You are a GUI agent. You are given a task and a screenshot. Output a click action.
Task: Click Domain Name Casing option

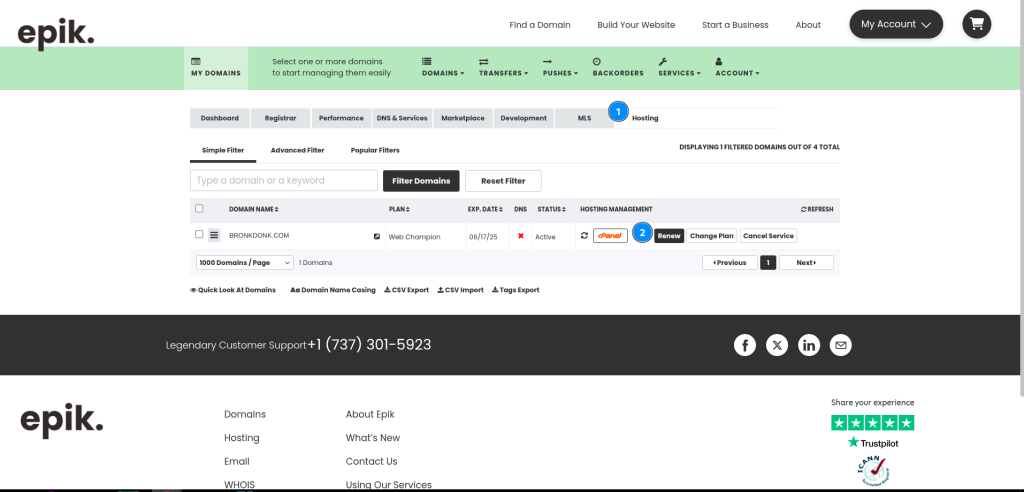pyautogui.click(x=333, y=290)
